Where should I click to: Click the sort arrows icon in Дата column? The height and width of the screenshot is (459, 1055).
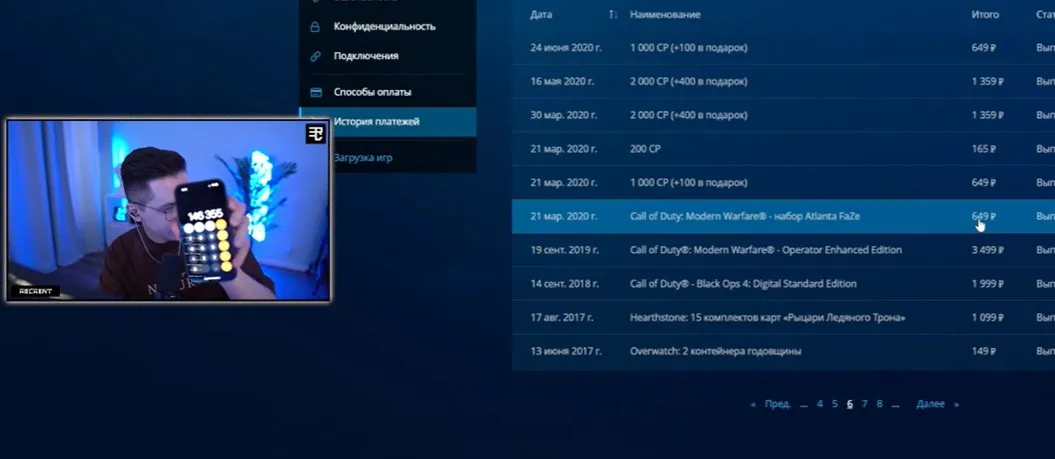tap(612, 14)
